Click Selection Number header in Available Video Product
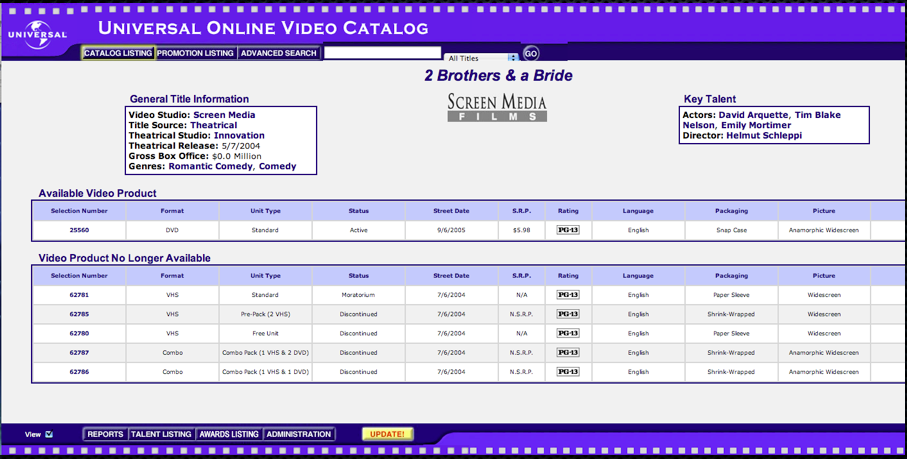 coord(79,211)
